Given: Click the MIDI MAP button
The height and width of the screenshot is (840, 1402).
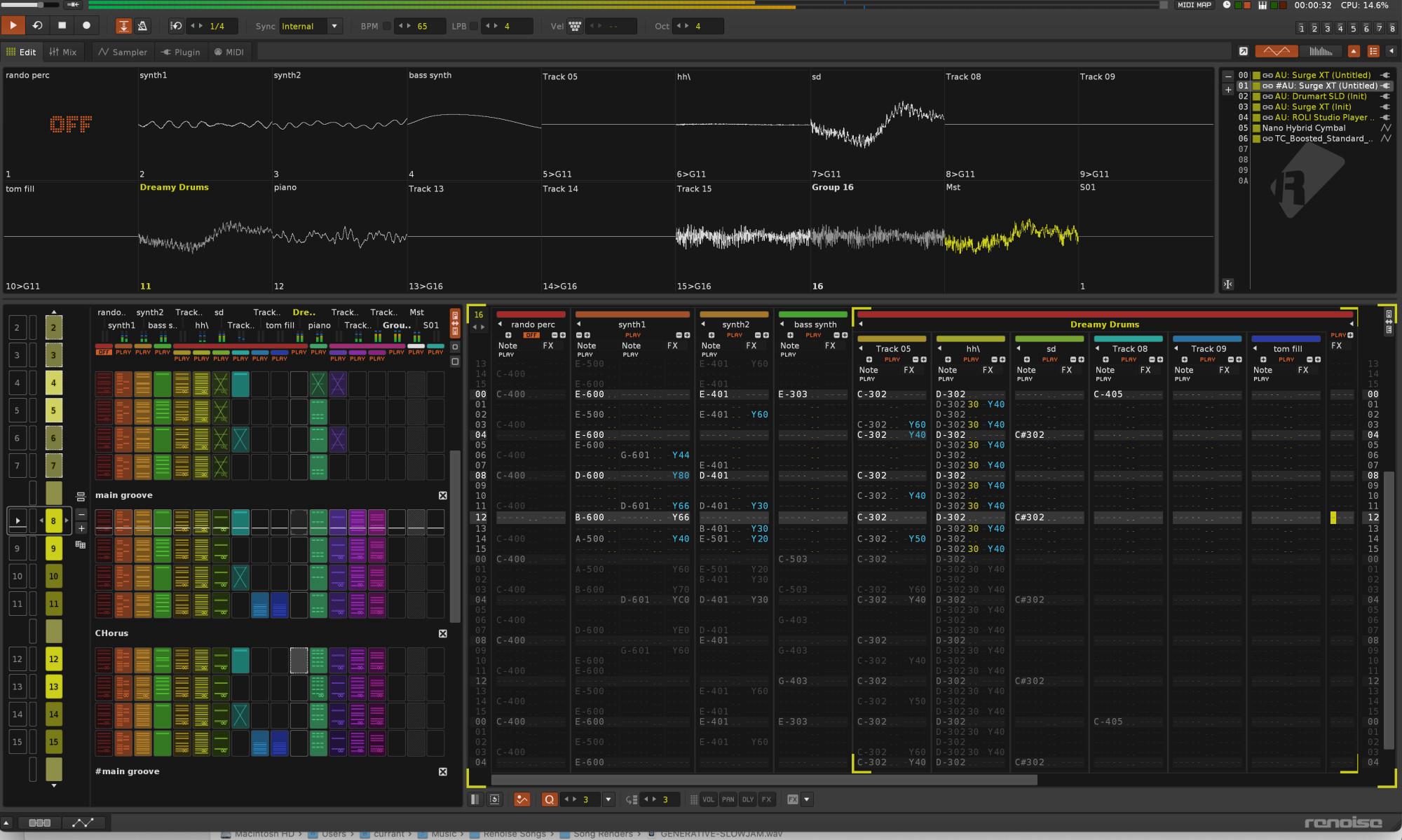Looking at the screenshot, I should [1195, 5].
